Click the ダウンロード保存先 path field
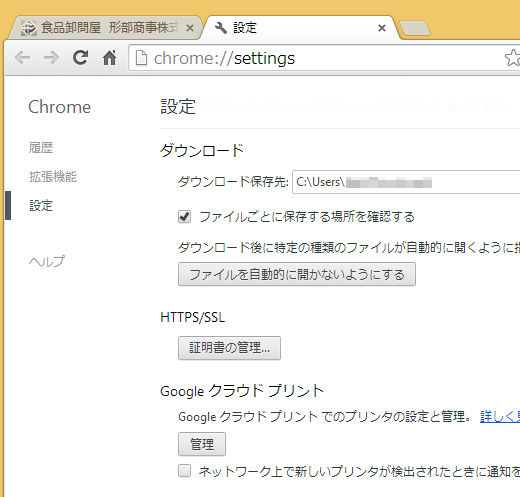The width and height of the screenshot is (520, 497). [406, 182]
